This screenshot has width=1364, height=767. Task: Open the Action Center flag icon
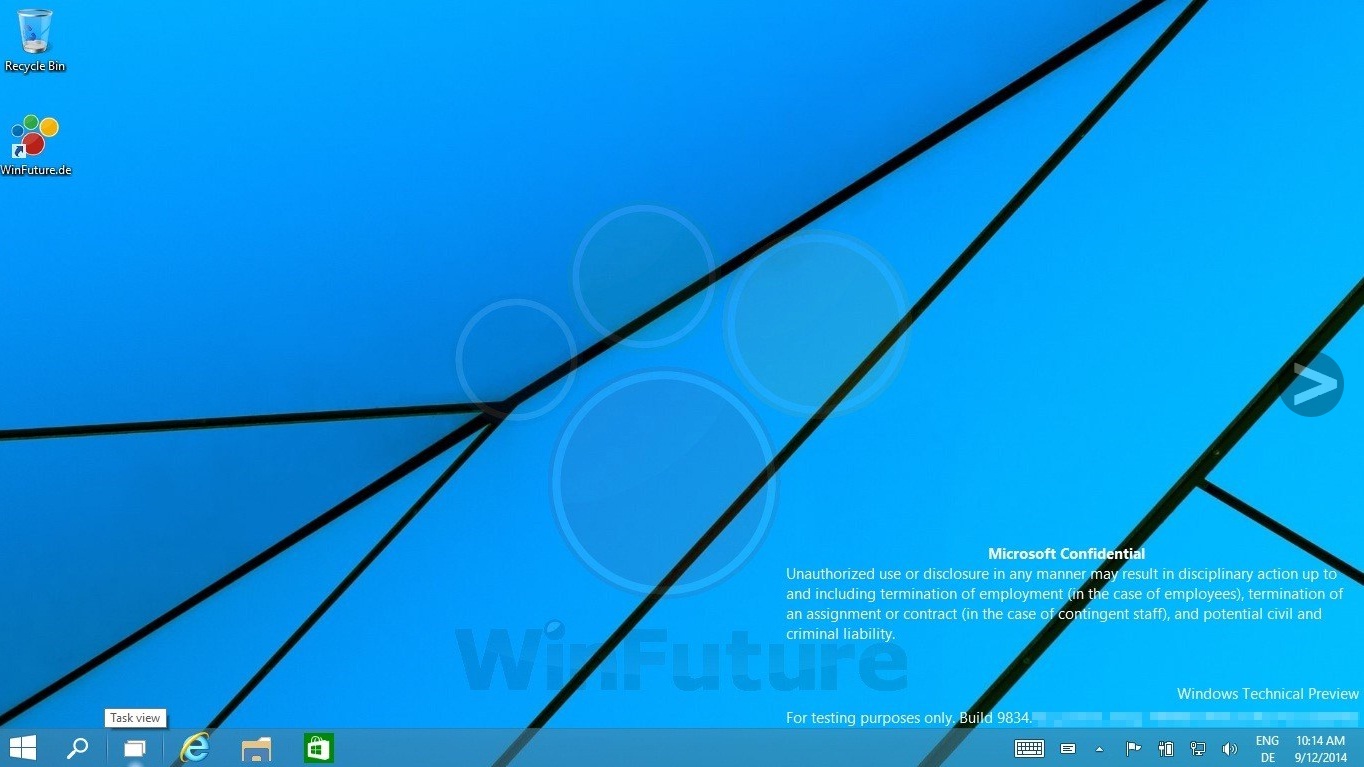point(1133,748)
